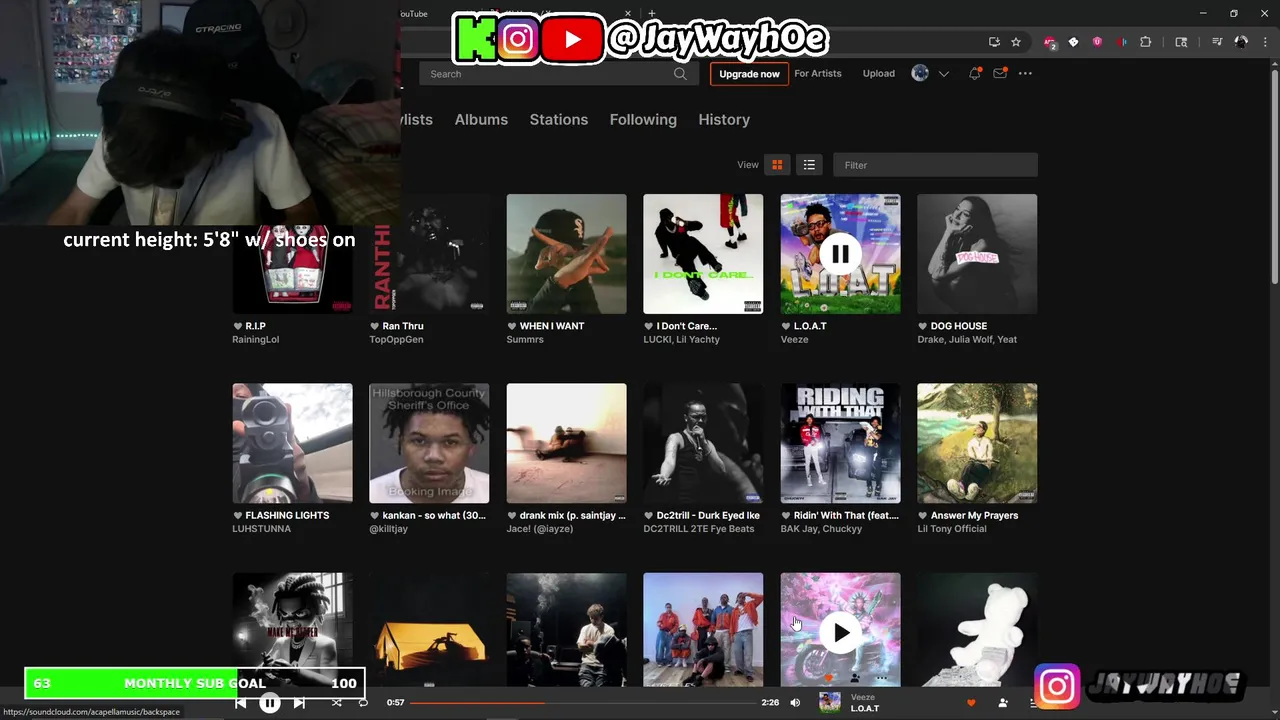Open LUCKI, Lil Yachty artist link
This screenshot has height=720, width=1280.
coord(681,340)
